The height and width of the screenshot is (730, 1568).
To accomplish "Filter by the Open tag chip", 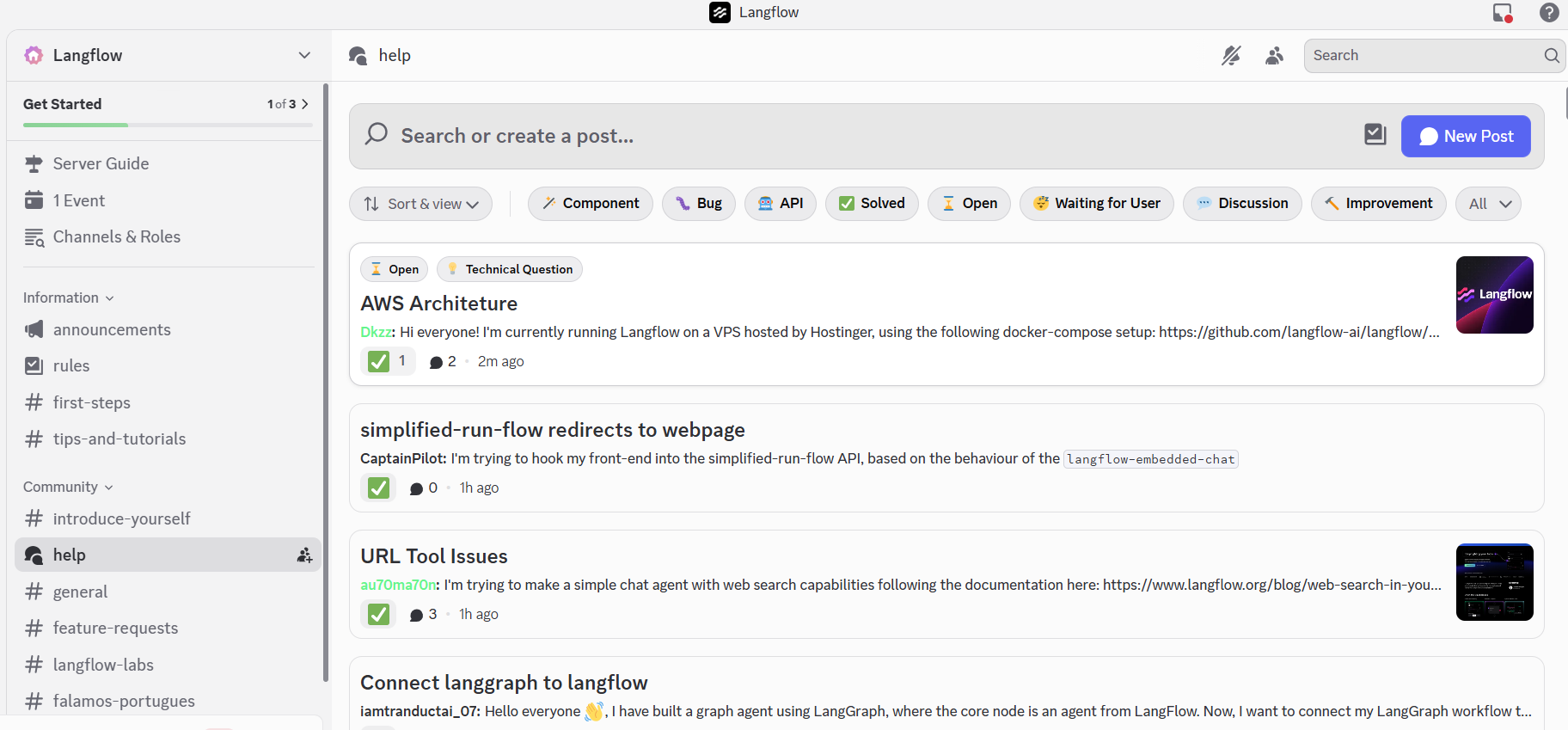I will coord(969,204).
